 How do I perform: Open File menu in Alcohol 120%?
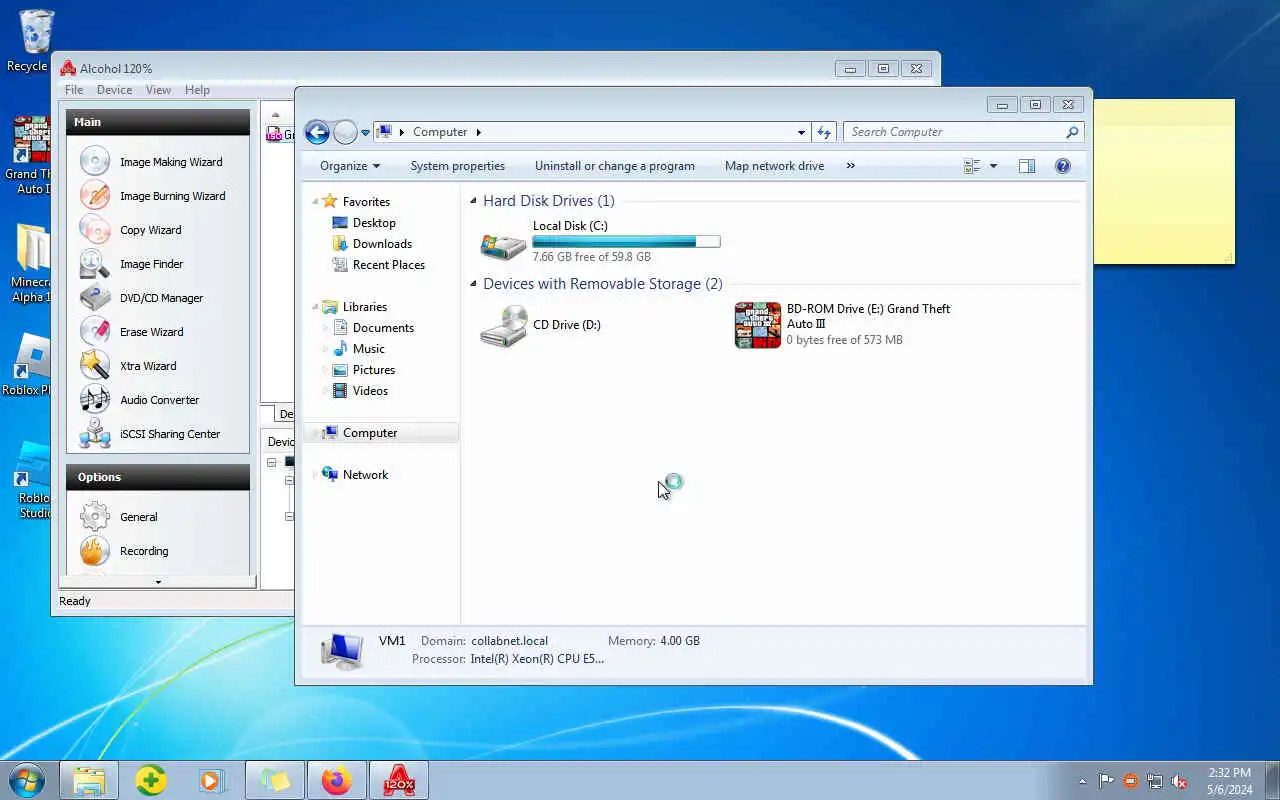[74, 90]
